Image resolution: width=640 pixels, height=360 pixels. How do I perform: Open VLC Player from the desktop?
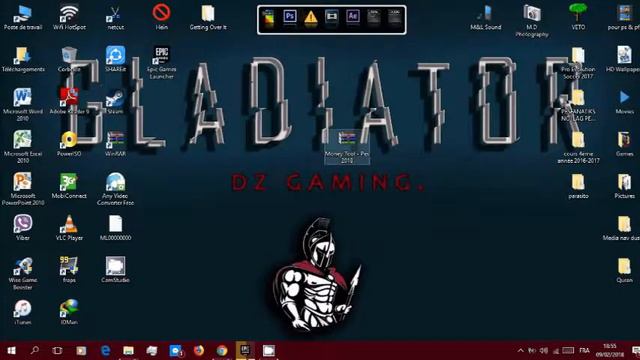pos(69,228)
